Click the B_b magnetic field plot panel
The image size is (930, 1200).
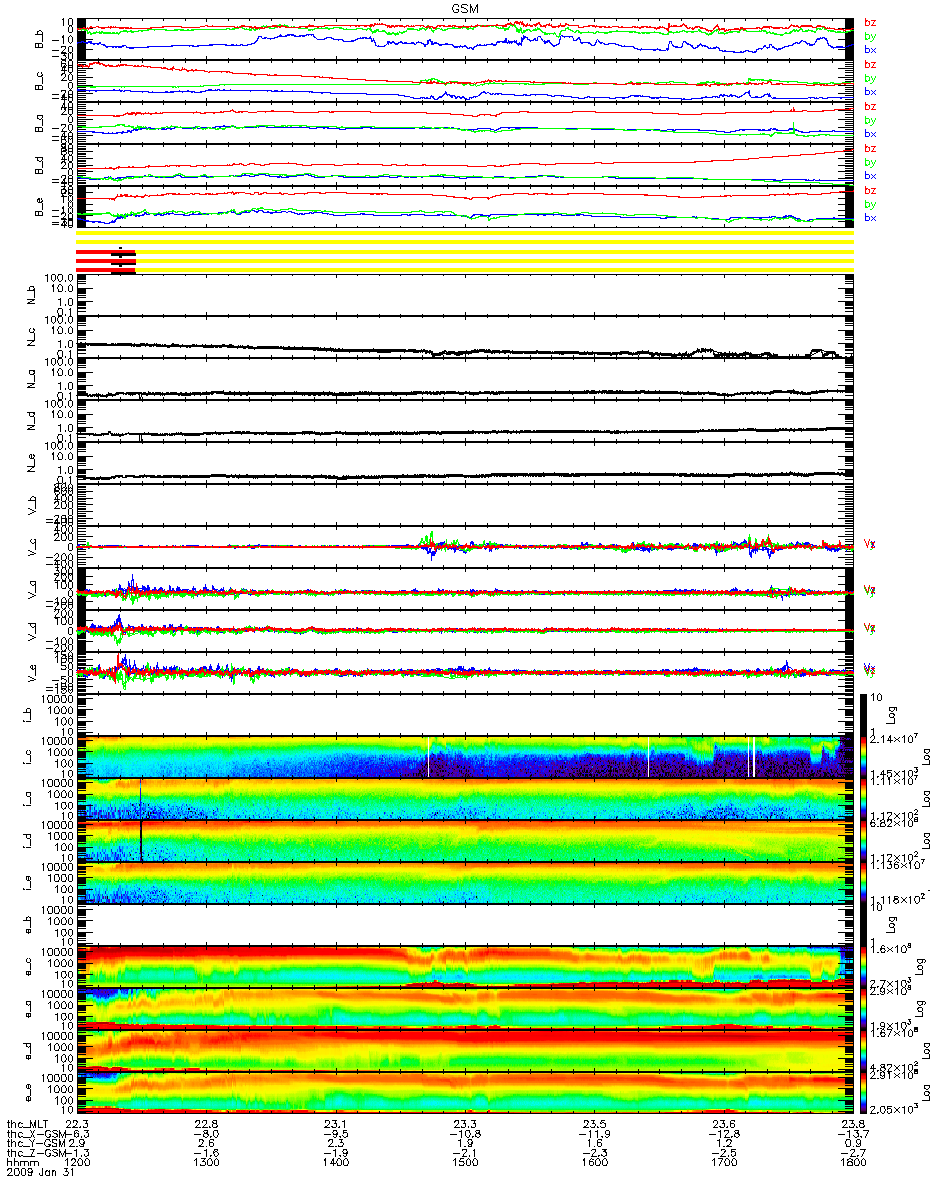[x=465, y=38]
